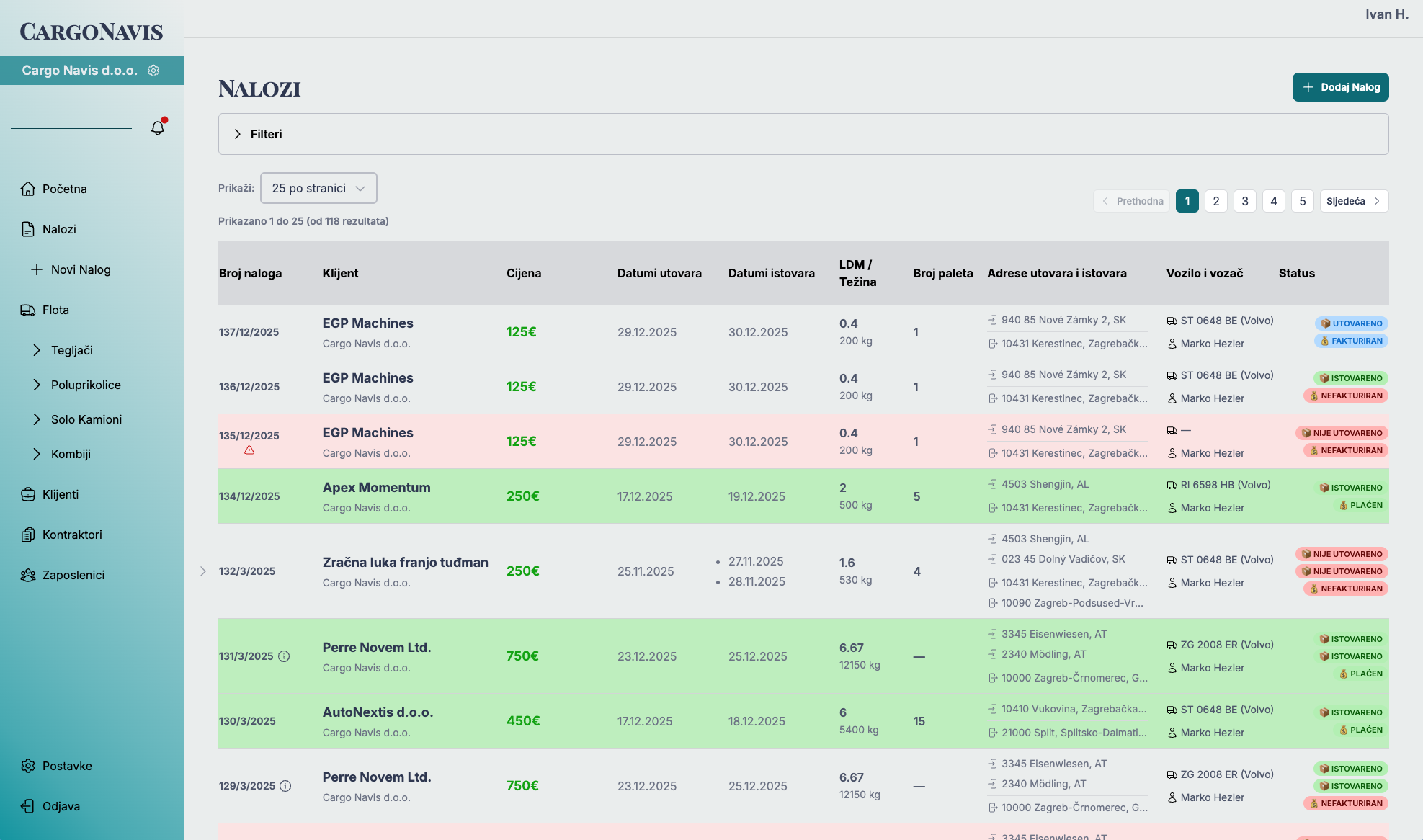The height and width of the screenshot is (840, 1423).
Task: Click the warning triangle on order 135/12/2025
Action: pos(249,450)
